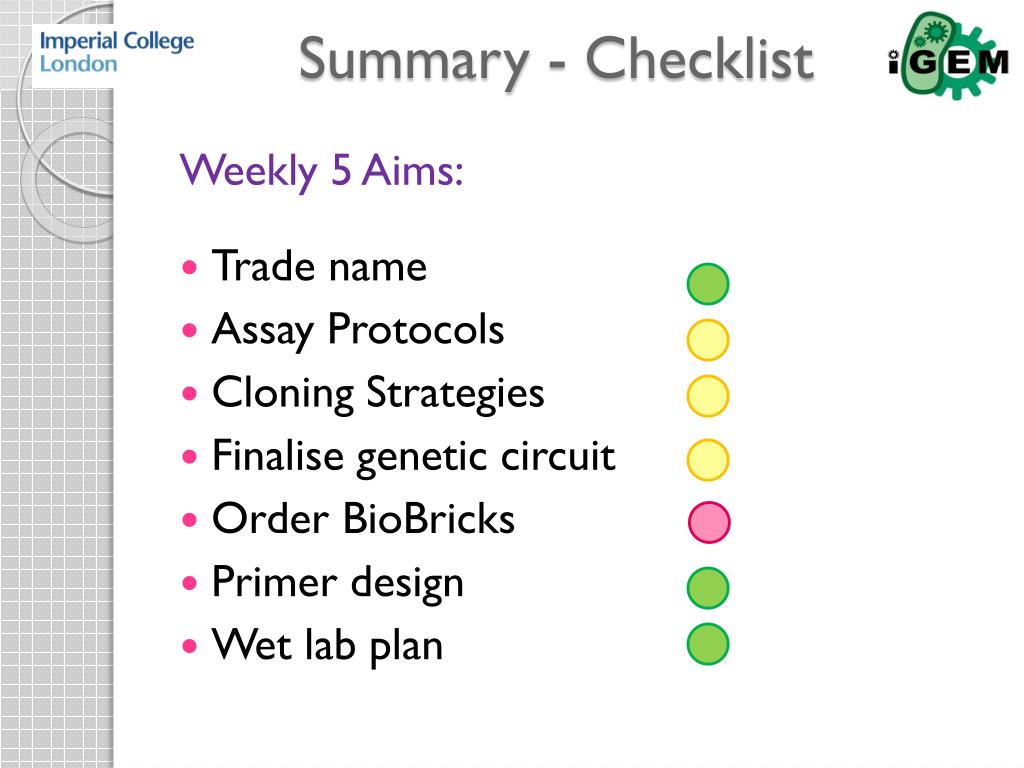Click the pink bullet before Trade name

(189, 267)
